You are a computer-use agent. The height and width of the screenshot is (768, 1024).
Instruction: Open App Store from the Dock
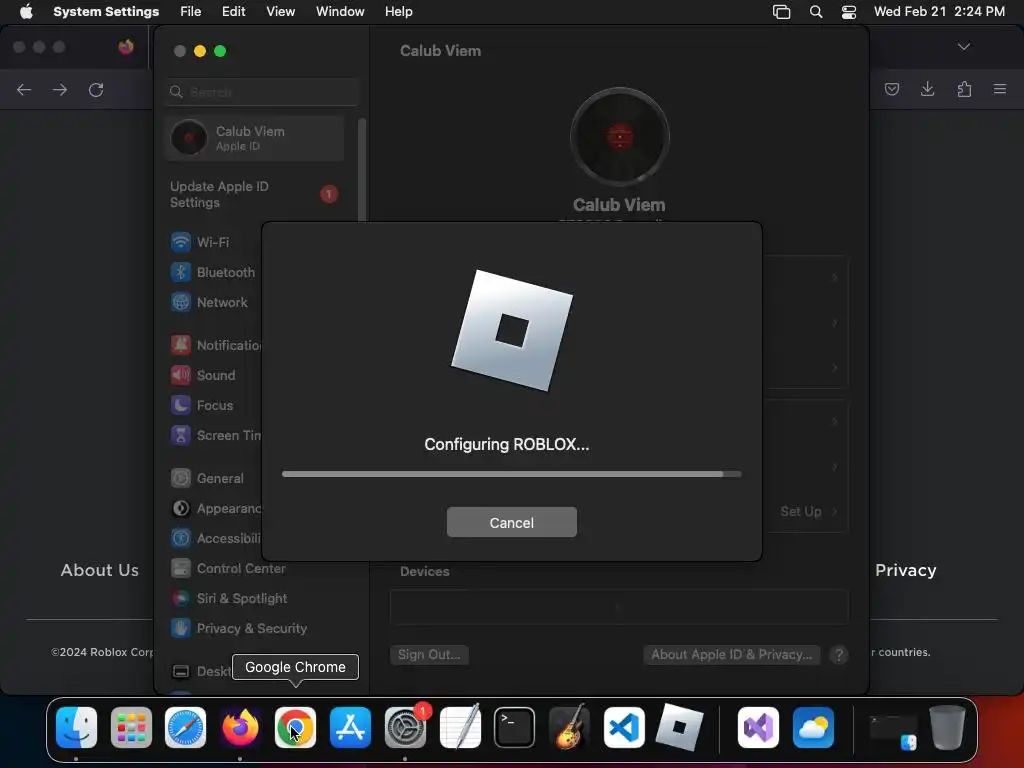(350, 728)
